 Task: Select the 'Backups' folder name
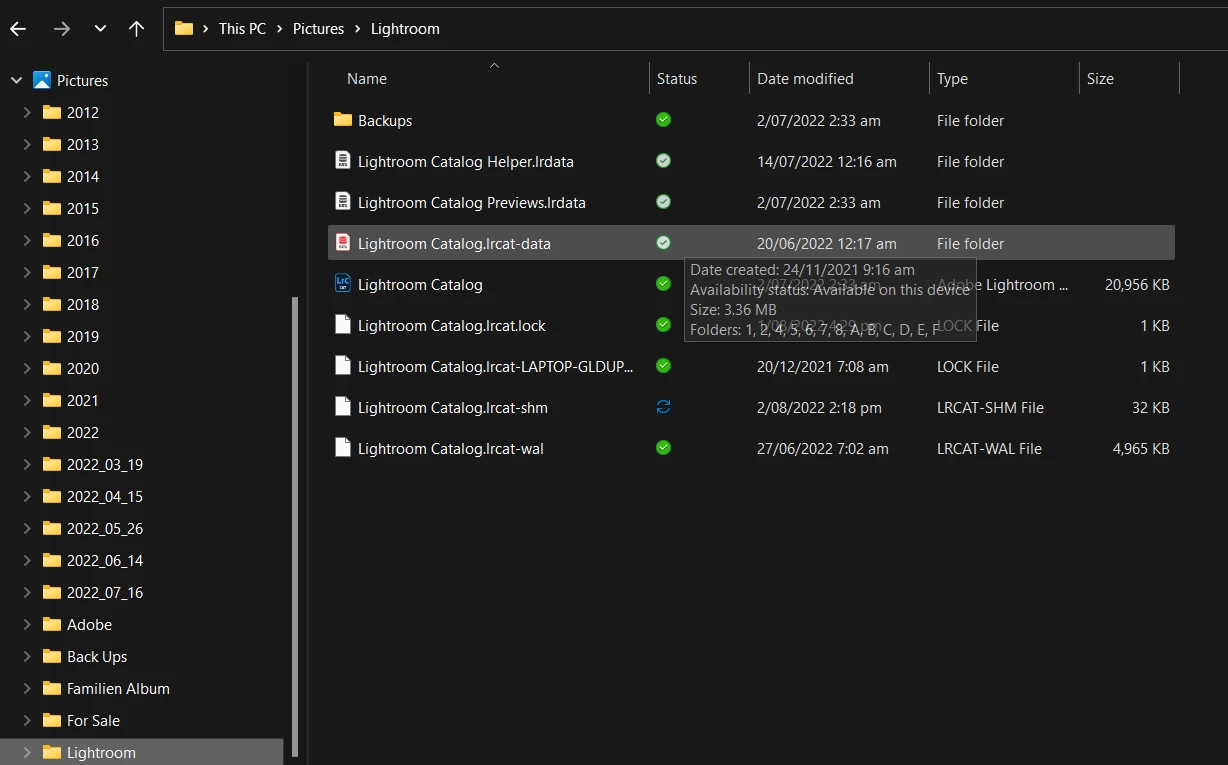pyautogui.click(x=385, y=121)
